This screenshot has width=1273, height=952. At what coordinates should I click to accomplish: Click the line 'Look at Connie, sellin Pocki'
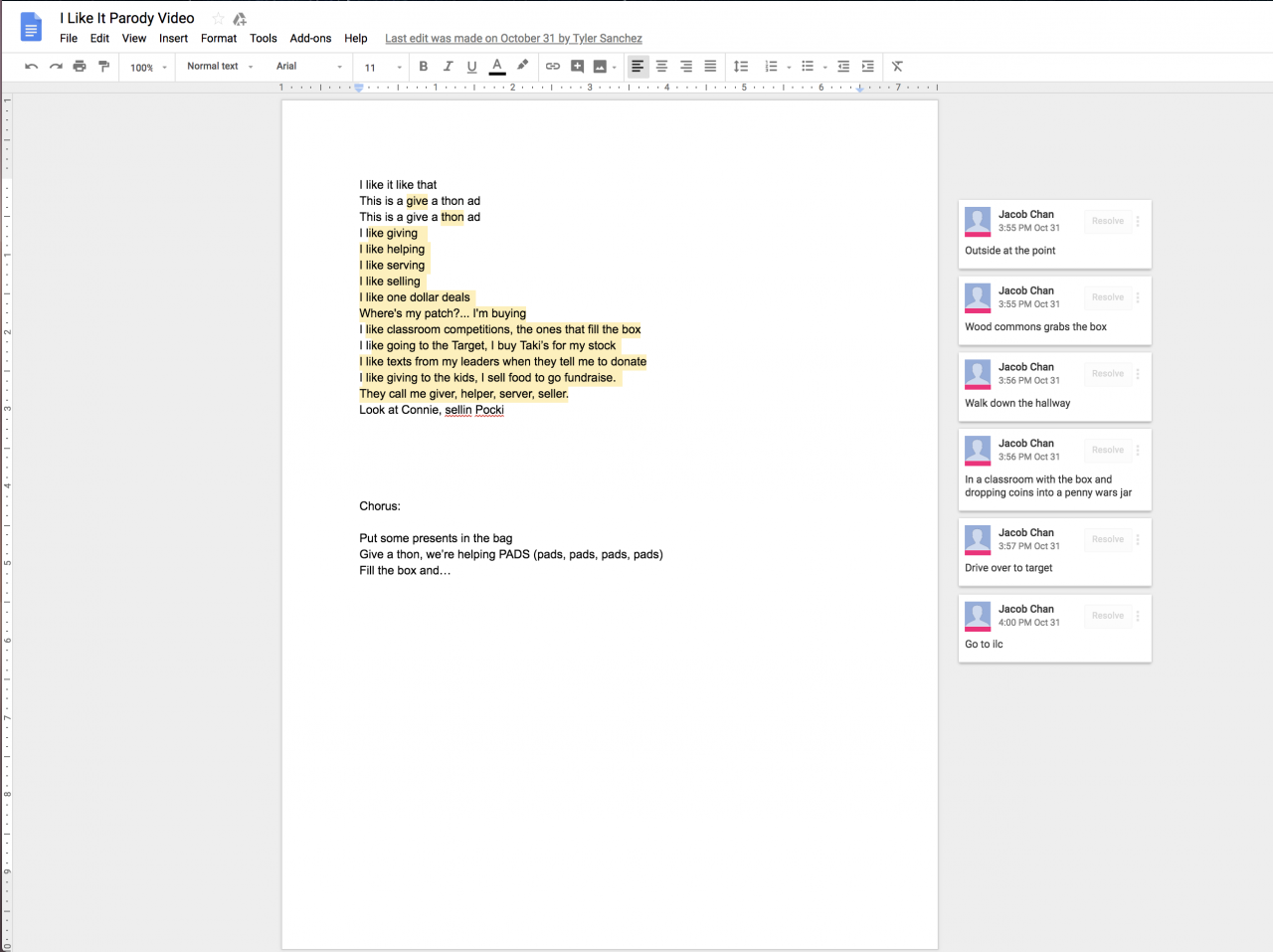pos(432,410)
